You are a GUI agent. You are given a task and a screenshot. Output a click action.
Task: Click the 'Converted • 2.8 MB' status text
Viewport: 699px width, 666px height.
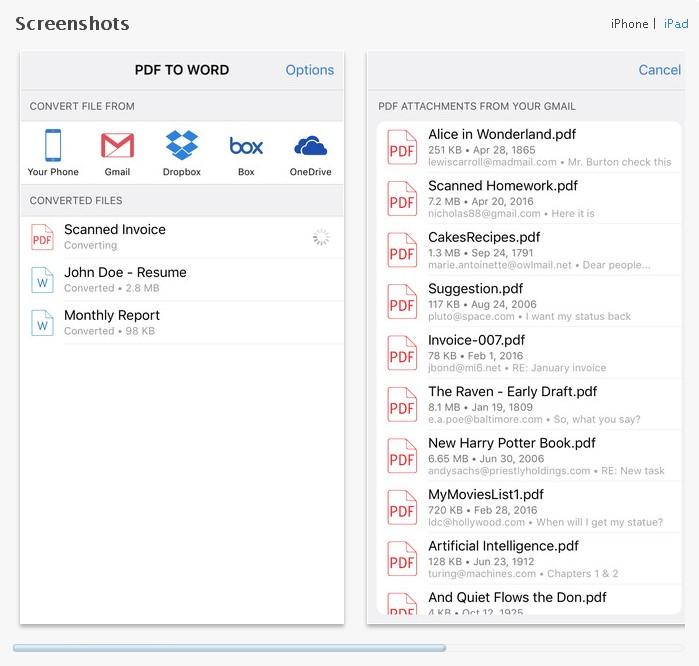point(111,288)
